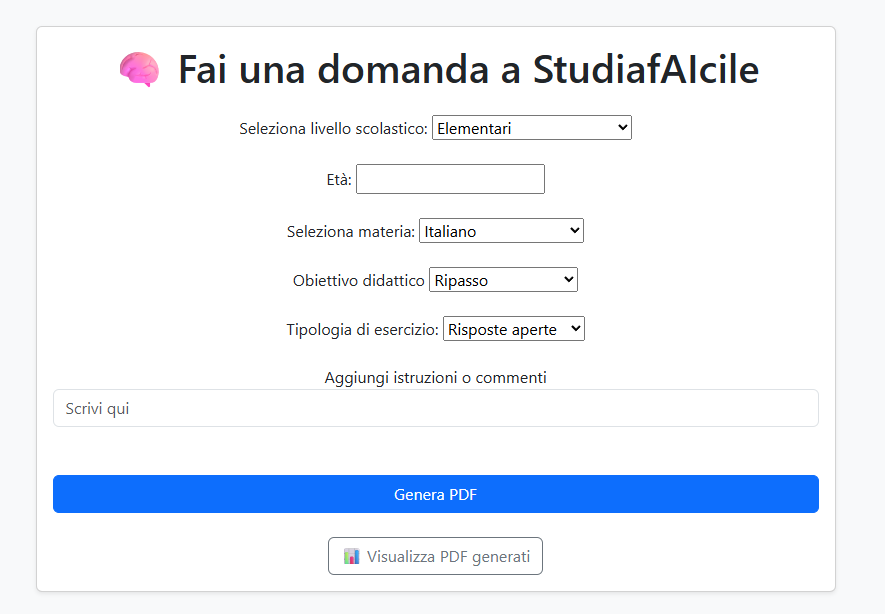
Task: Focus the Età input field
Action: pos(450,179)
